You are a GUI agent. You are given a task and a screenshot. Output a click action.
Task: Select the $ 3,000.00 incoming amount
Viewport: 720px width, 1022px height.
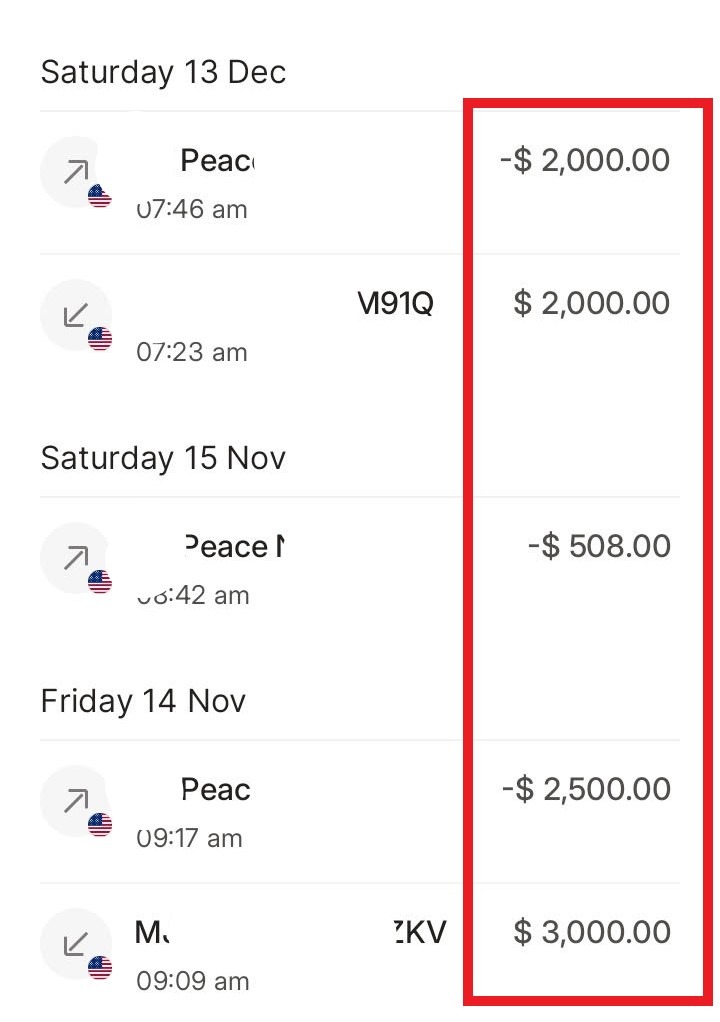pyautogui.click(x=591, y=932)
